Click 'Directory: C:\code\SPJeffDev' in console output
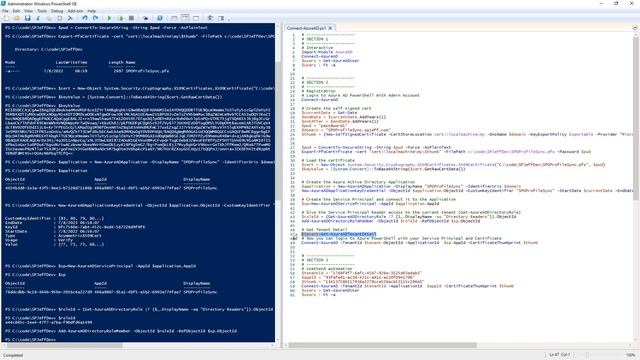 pyautogui.click(x=49, y=49)
